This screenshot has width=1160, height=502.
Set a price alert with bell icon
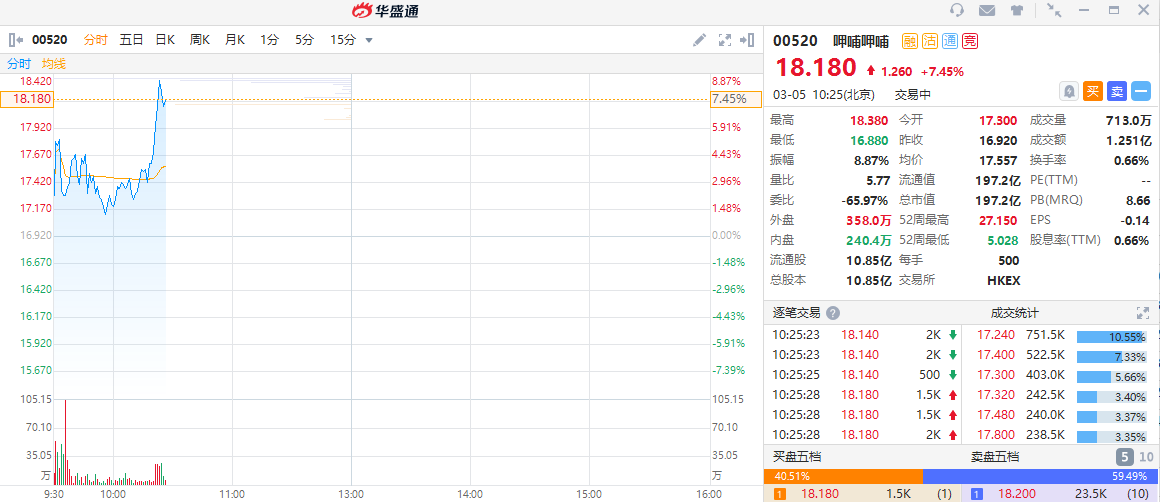[1069, 91]
